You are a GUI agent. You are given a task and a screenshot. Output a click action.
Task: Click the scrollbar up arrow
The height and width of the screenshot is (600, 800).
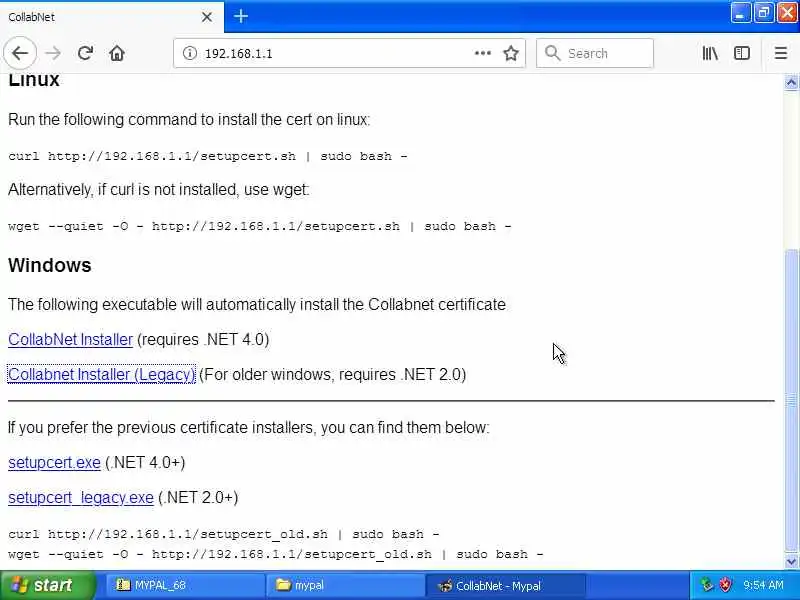click(791, 83)
